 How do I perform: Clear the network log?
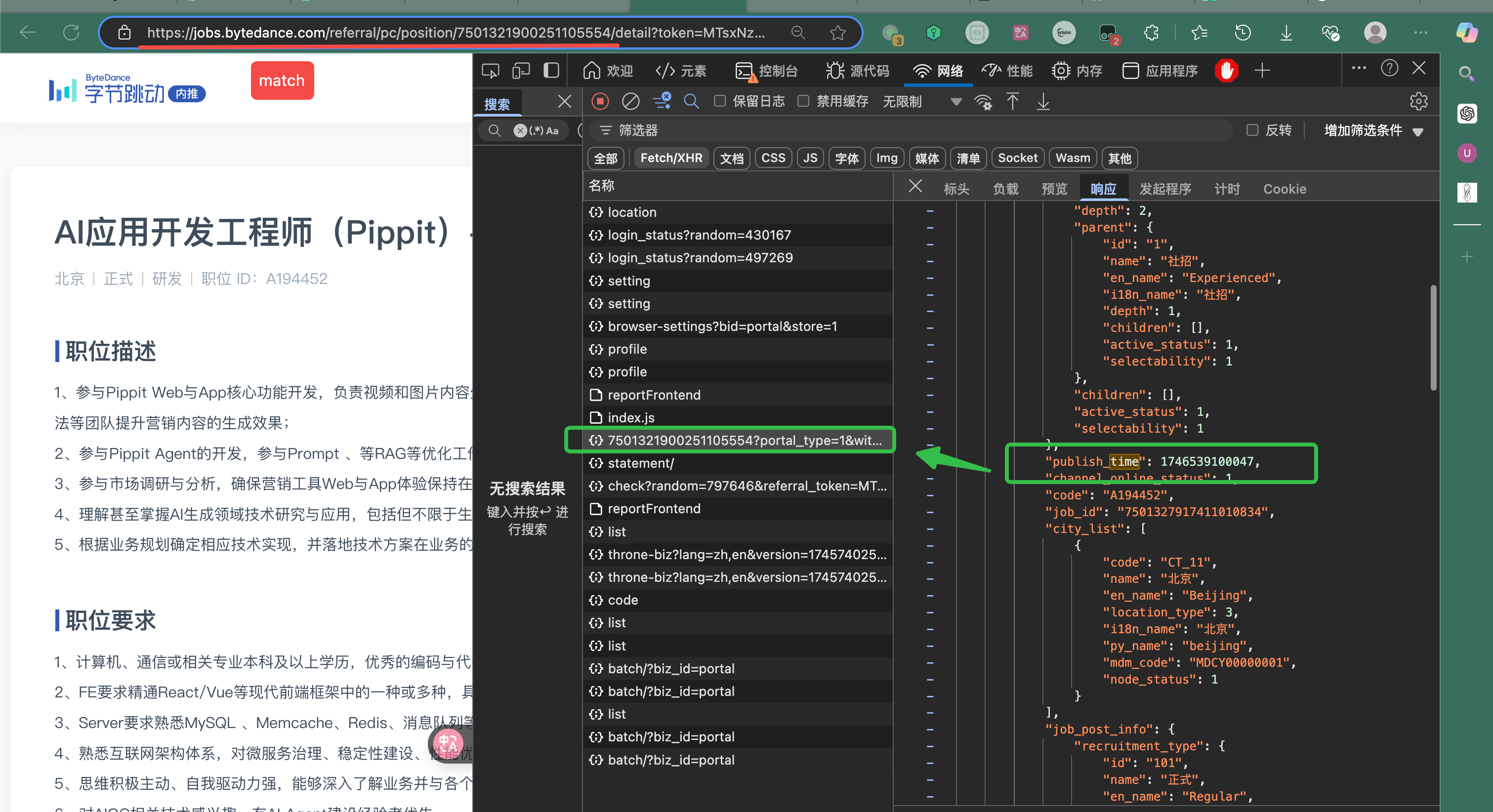(x=630, y=102)
